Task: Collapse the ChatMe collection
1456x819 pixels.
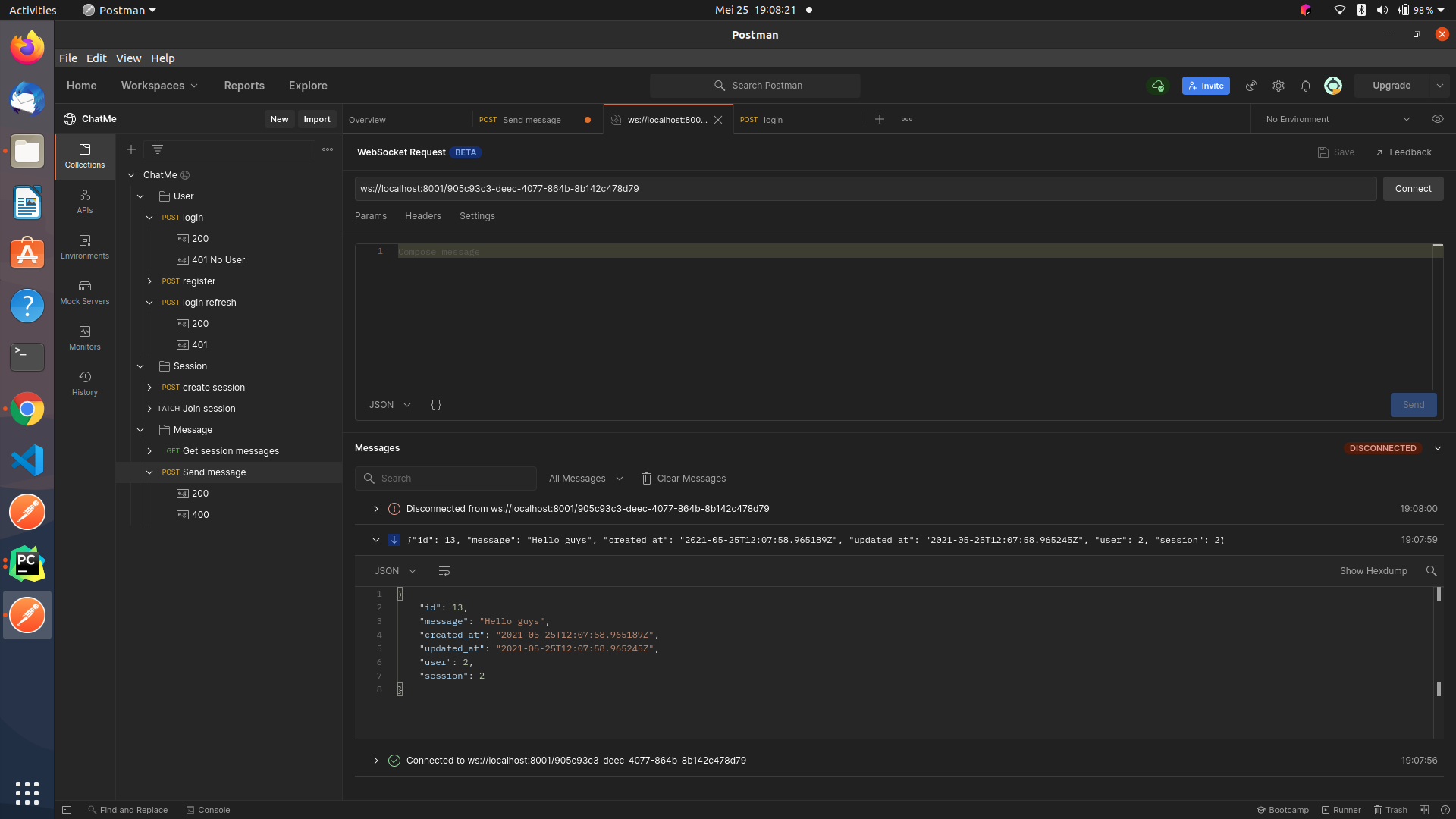Action: (x=131, y=175)
